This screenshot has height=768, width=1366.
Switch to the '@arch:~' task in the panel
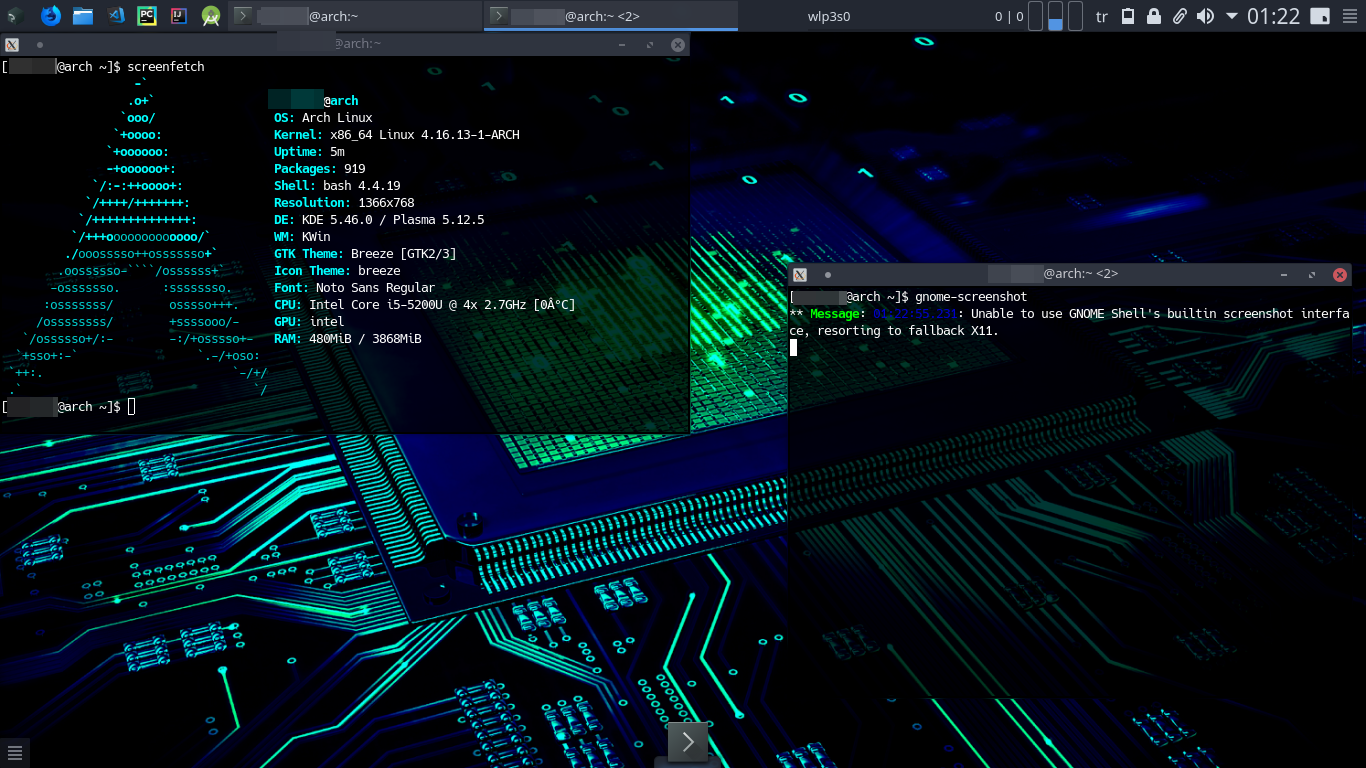[355, 16]
